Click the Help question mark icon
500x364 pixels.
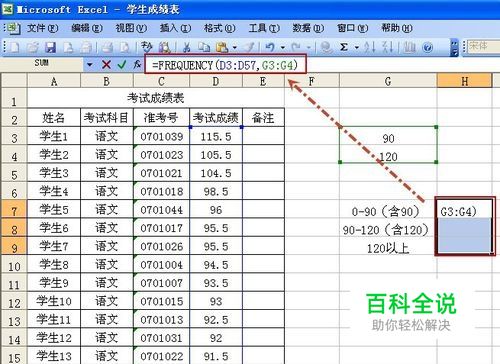(x=427, y=47)
